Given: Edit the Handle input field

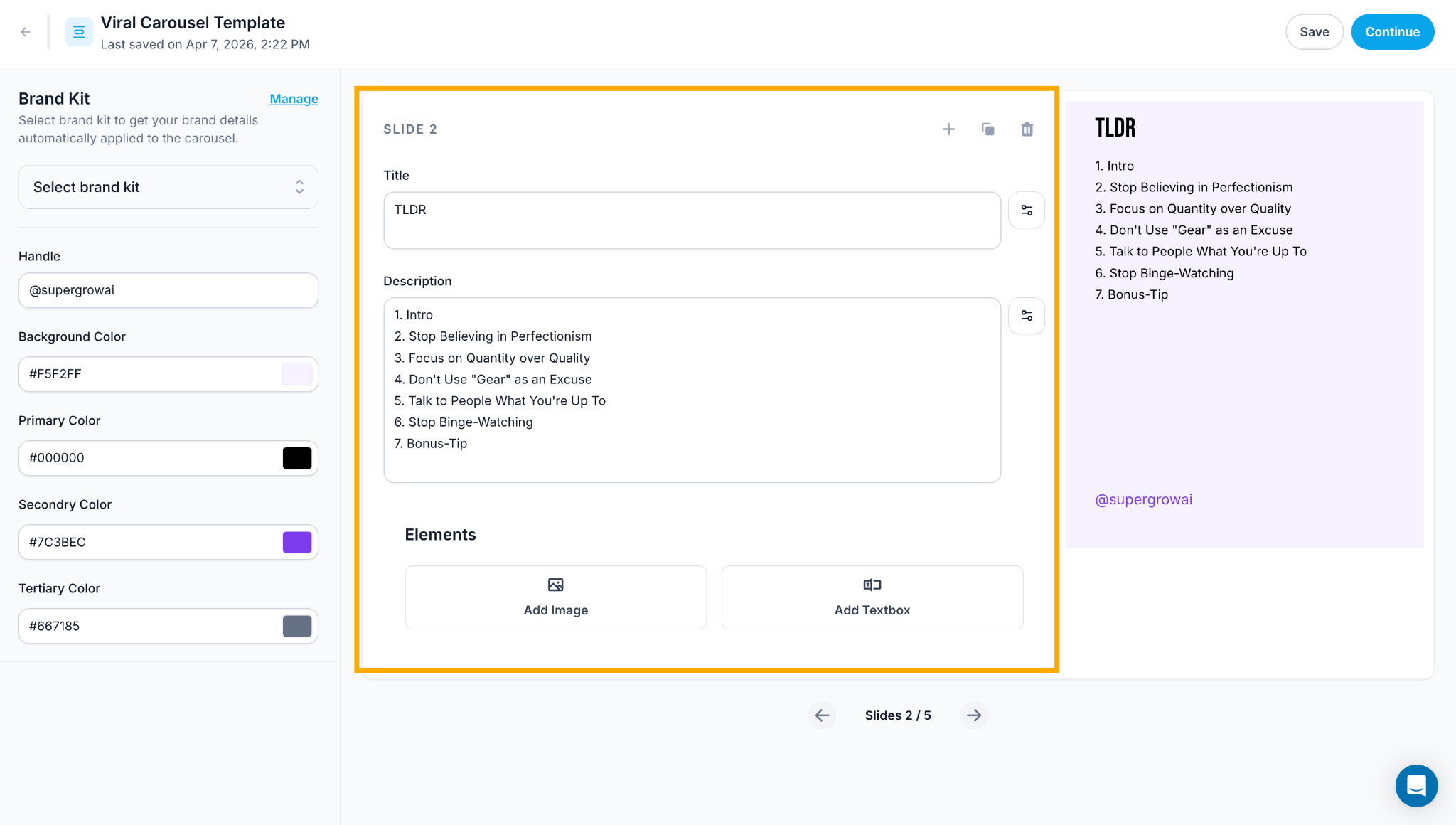Looking at the screenshot, I should pyautogui.click(x=168, y=290).
